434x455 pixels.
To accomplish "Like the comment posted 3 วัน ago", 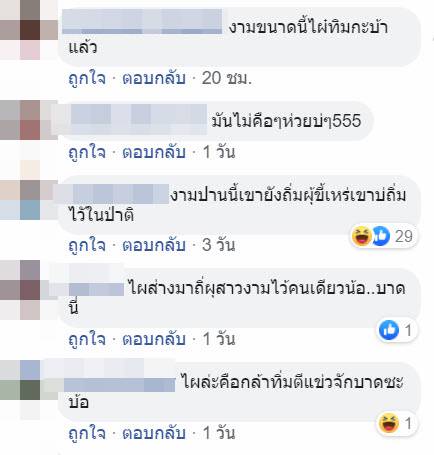I will click(x=87, y=245).
